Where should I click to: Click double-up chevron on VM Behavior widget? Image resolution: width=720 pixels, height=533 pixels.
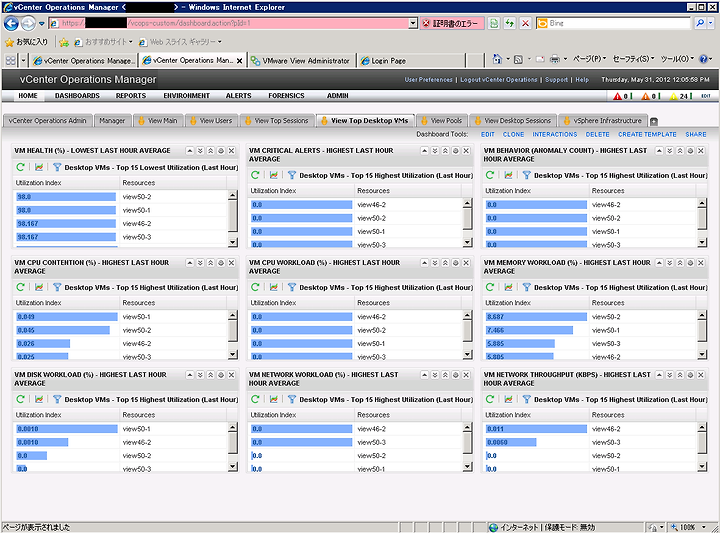click(680, 151)
